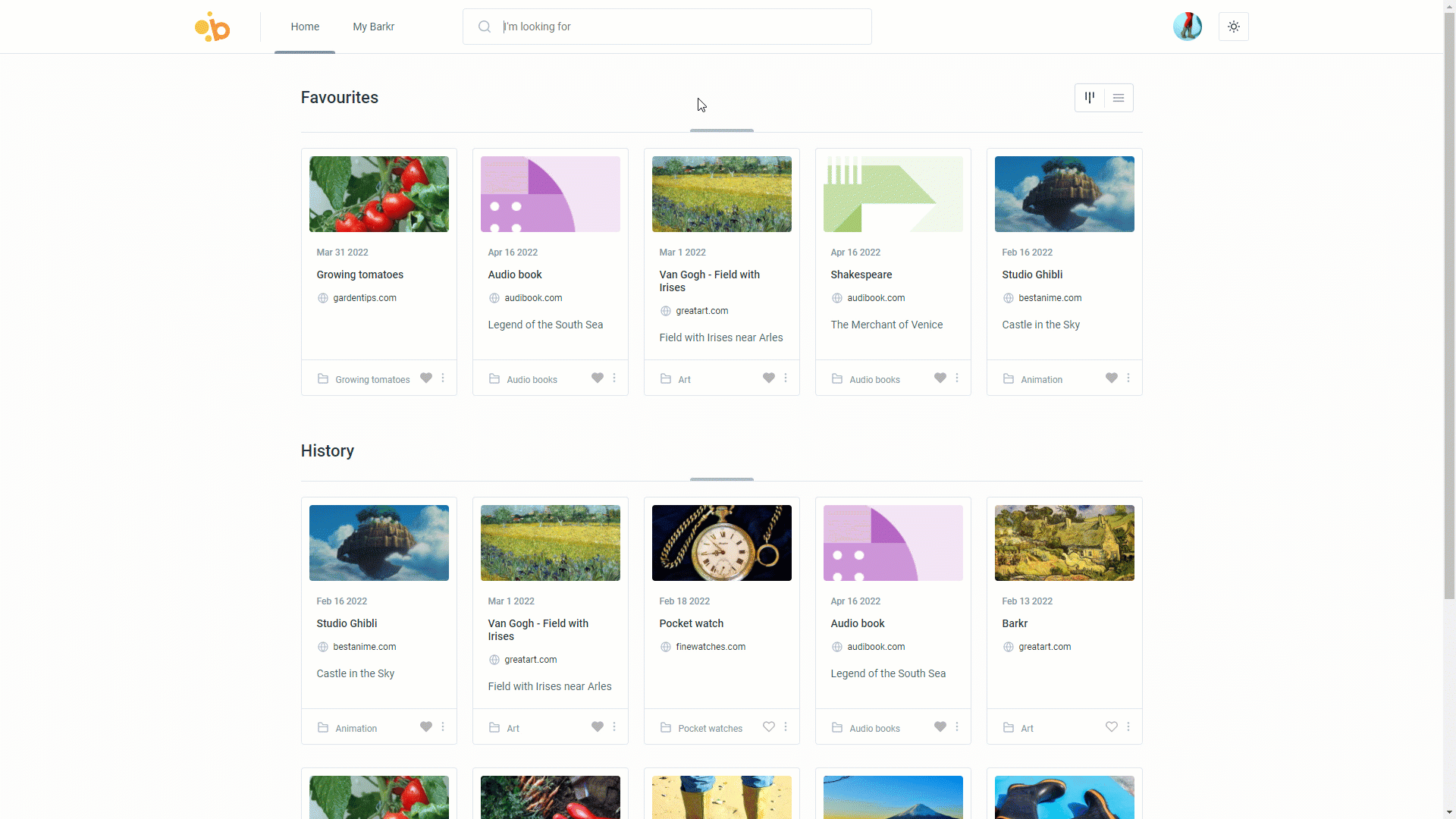1456x819 pixels.
Task: Toggle heart on Van Gogh card in History
Action: pyautogui.click(x=598, y=726)
